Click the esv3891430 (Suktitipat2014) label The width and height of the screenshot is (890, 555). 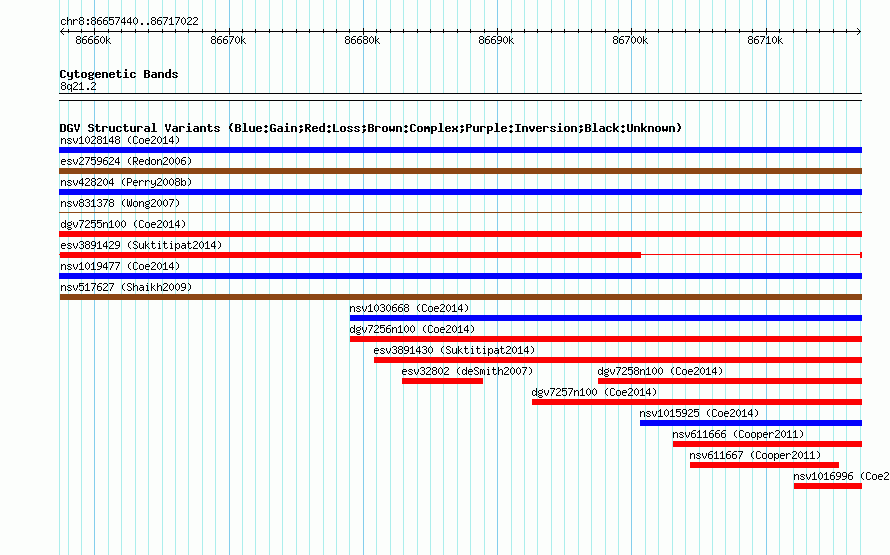point(454,350)
